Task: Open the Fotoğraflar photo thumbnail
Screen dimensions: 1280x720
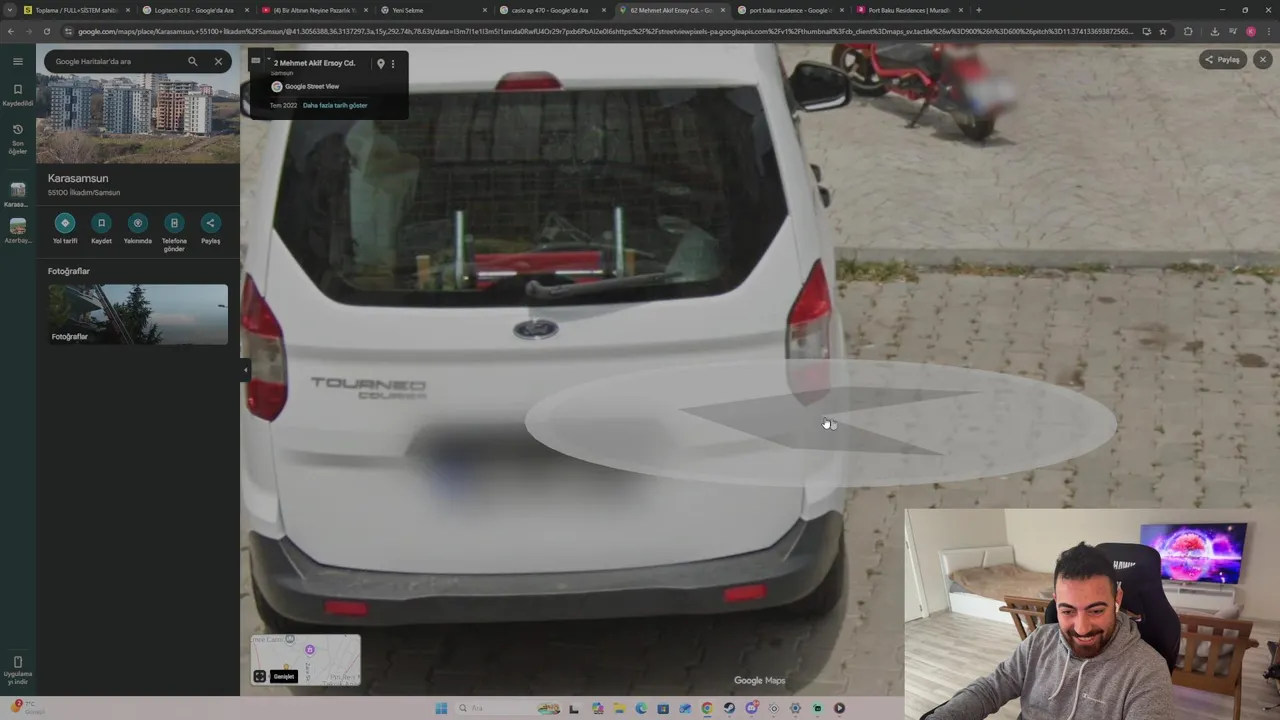Action: tap(138, 314)
